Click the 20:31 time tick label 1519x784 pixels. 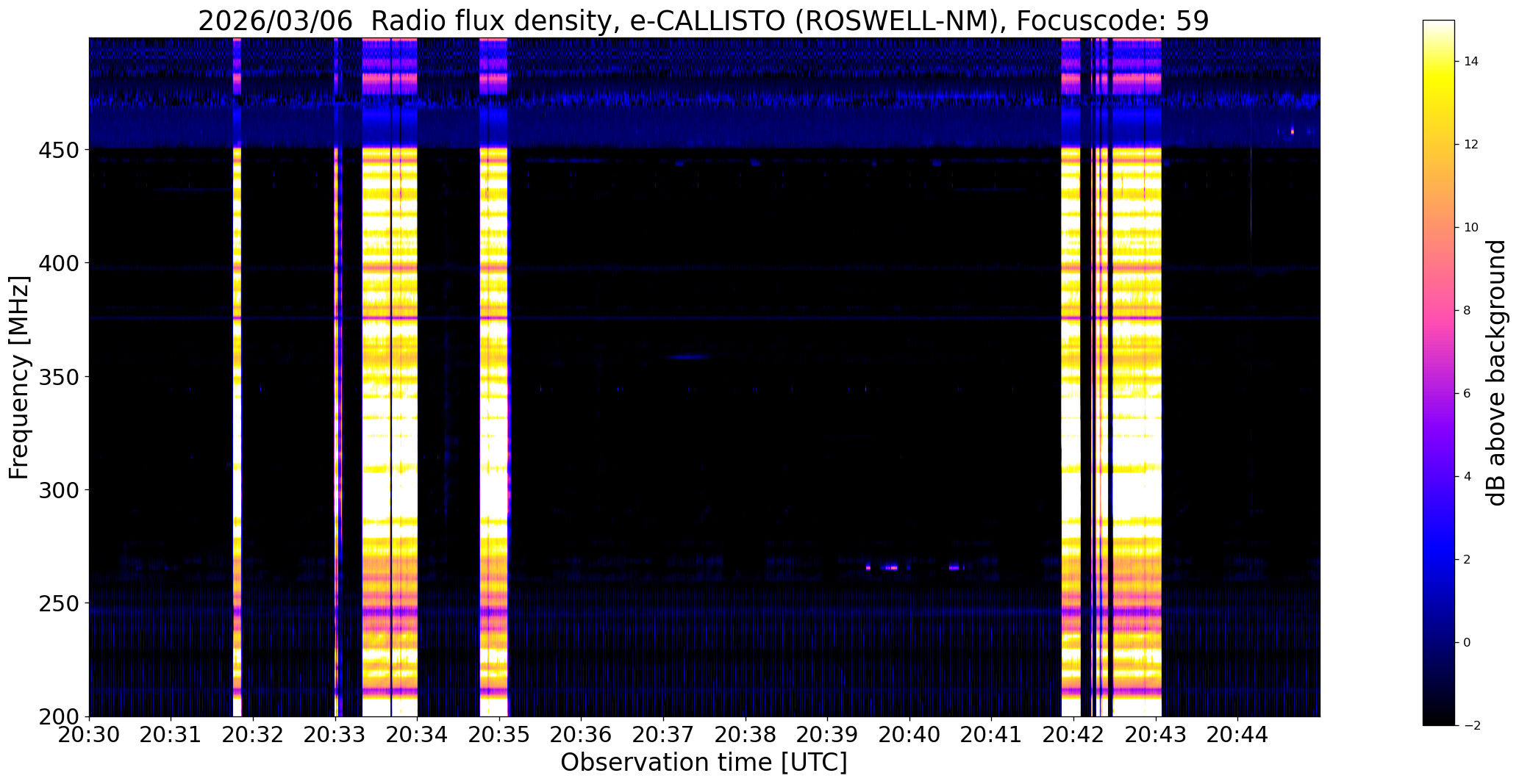pos(171,734)
